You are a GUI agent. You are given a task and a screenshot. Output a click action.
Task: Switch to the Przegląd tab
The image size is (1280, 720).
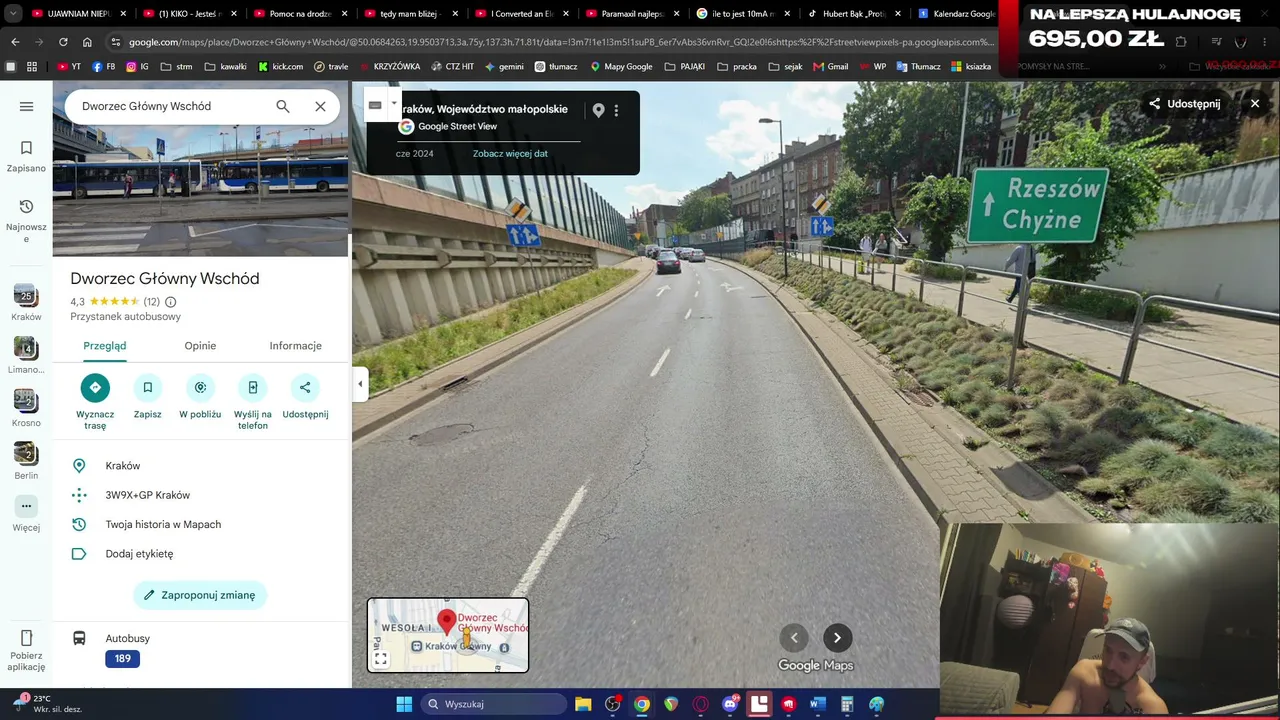tap(105, 346)
